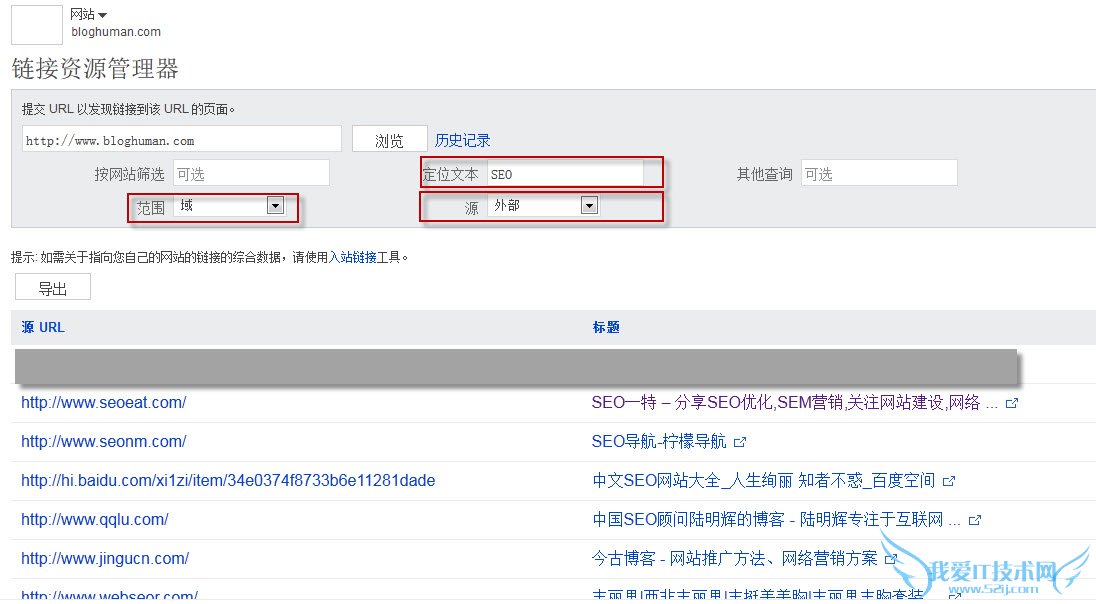1096x604 pixels.
Task: Focus the 按网站筛选 filter input field
Action: [251, 173]
